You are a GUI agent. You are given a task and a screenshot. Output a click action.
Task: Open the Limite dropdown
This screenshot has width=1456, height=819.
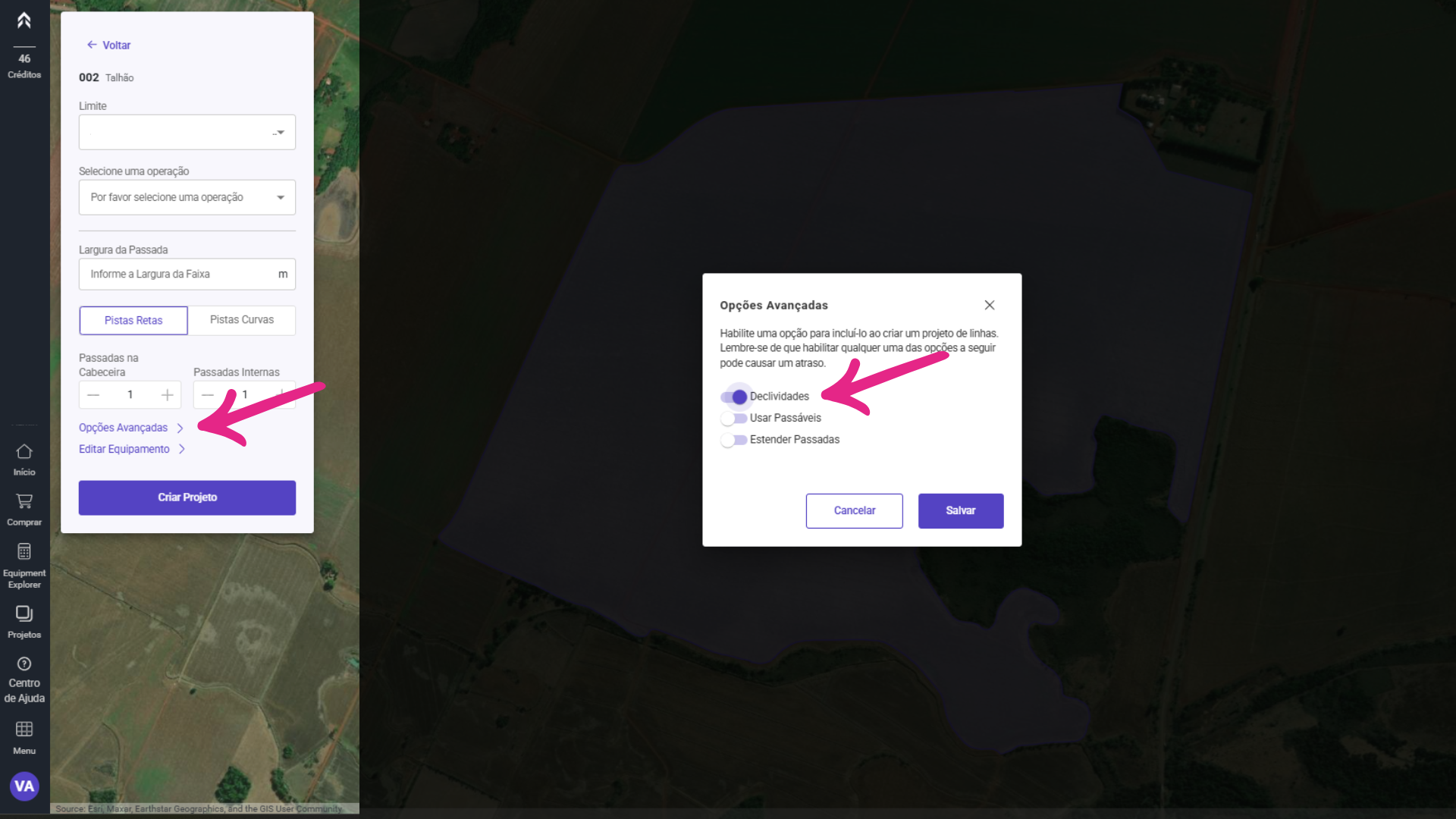tap(187, 132)
